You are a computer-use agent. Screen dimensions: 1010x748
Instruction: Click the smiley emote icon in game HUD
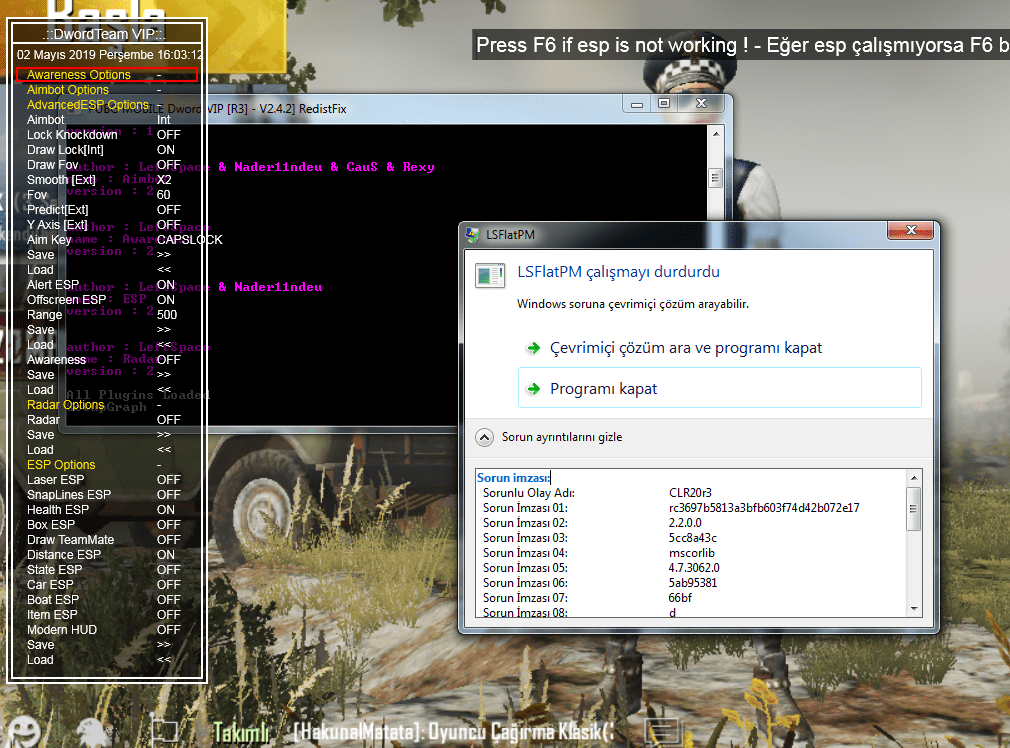tap(23, 733)
